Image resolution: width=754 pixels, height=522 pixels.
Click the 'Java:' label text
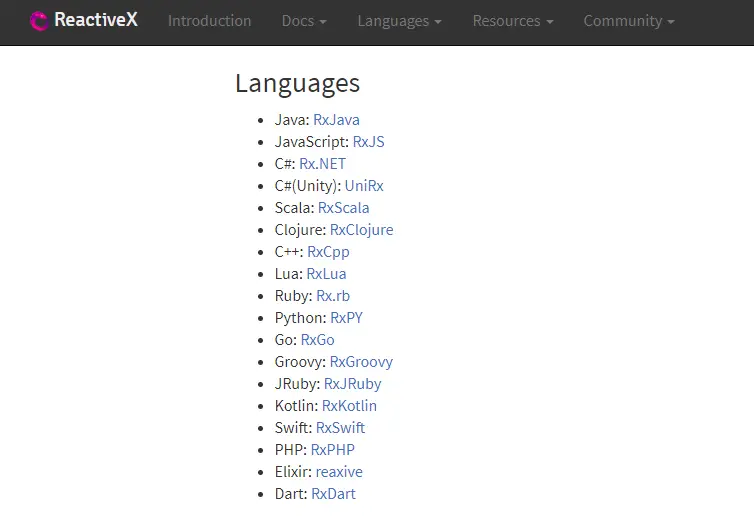coord(292,120)
